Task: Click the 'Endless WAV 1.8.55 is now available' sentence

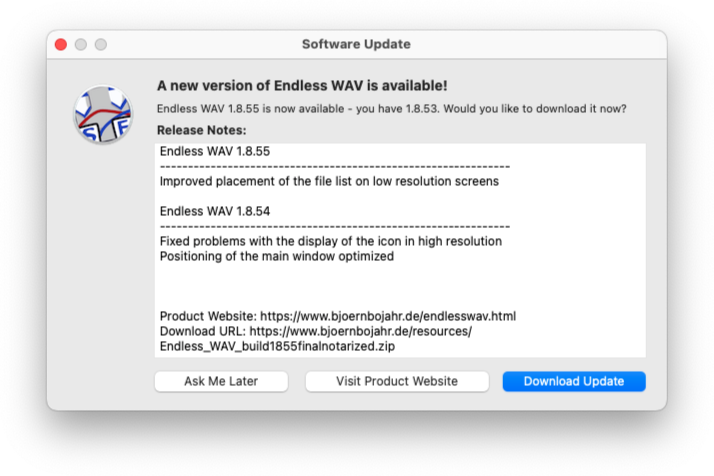Action: (392, 109)
